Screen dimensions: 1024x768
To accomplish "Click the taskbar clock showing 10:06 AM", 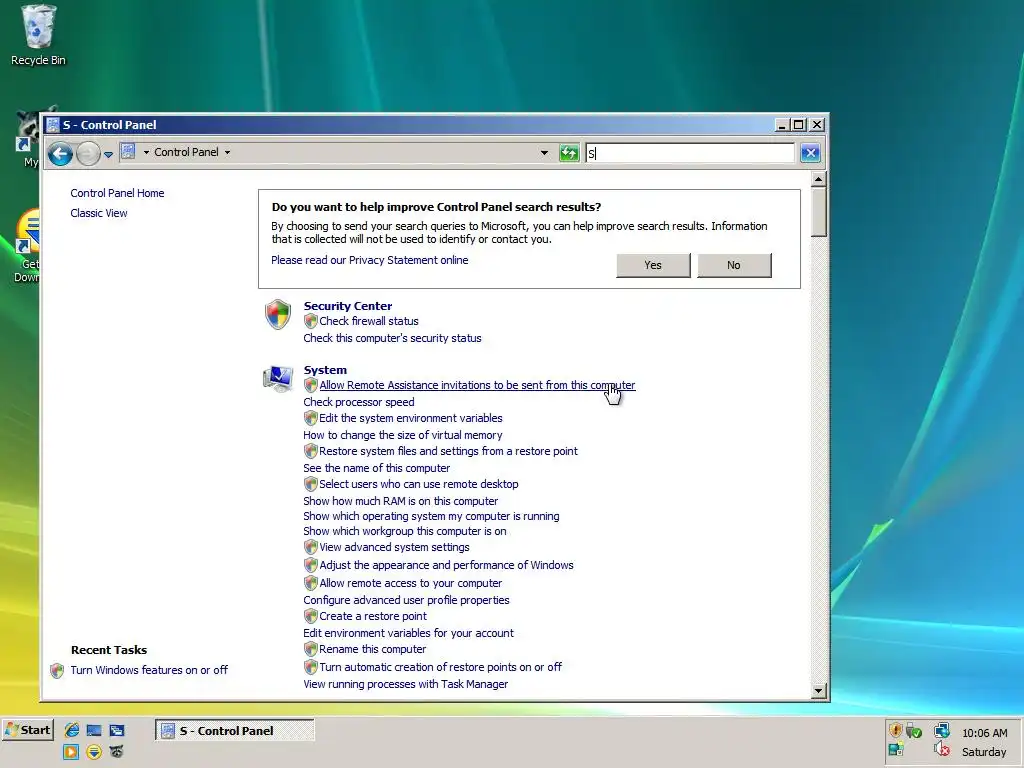I will point(985,733).
